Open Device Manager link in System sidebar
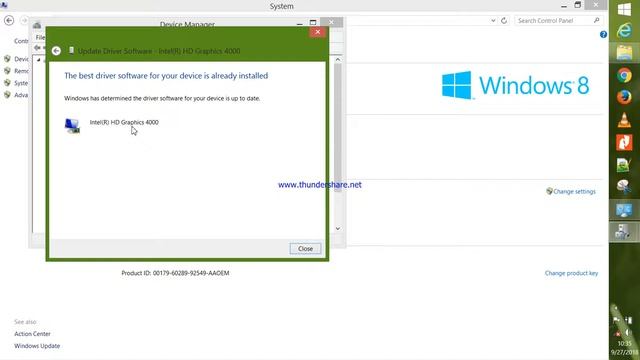640x360 pixels. tap(22, 59)
